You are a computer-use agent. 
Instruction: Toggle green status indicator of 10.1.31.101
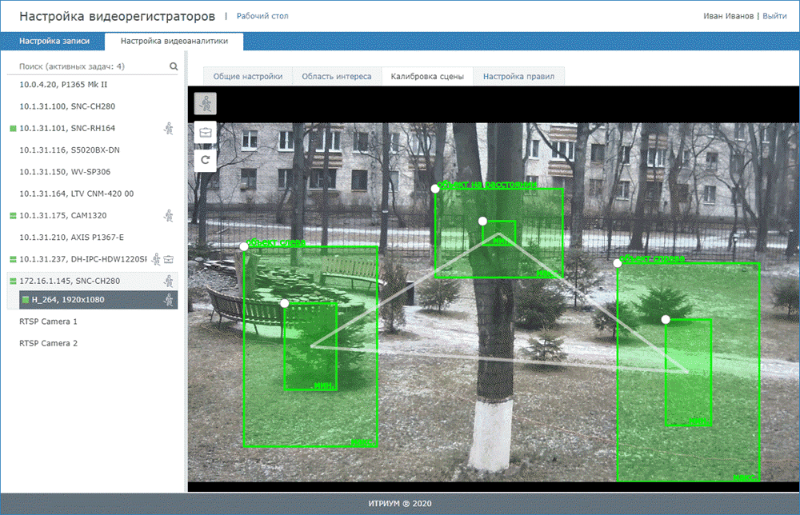pos(13,128)
